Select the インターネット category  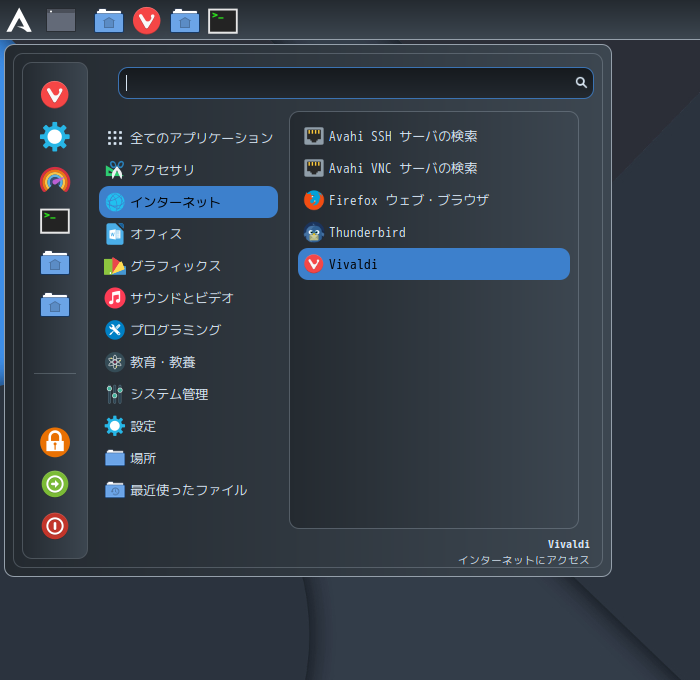(x=188, y=202)
